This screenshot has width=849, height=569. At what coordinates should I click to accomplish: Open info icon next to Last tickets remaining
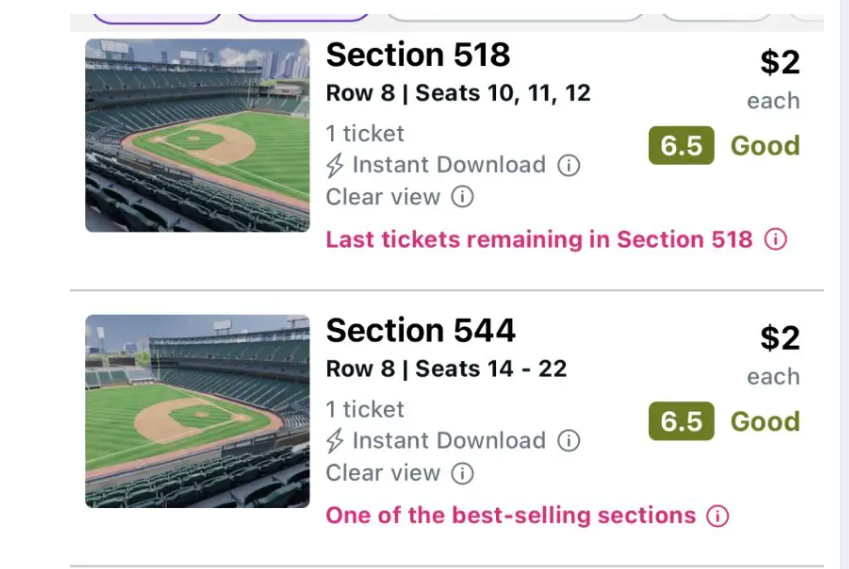tap(776, 240)
